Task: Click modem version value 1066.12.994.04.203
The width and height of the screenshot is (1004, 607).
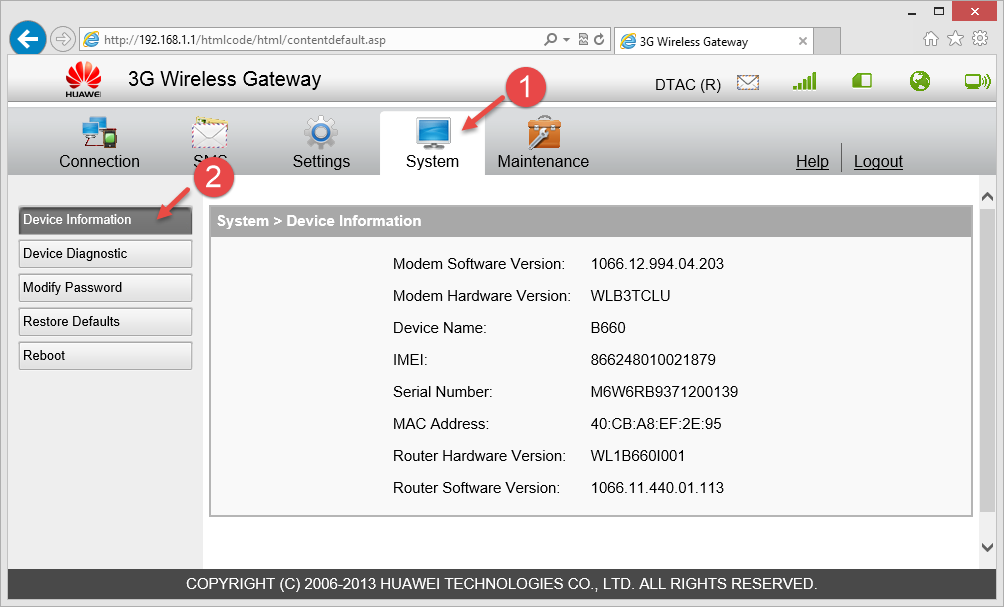Action: (657, 264)
